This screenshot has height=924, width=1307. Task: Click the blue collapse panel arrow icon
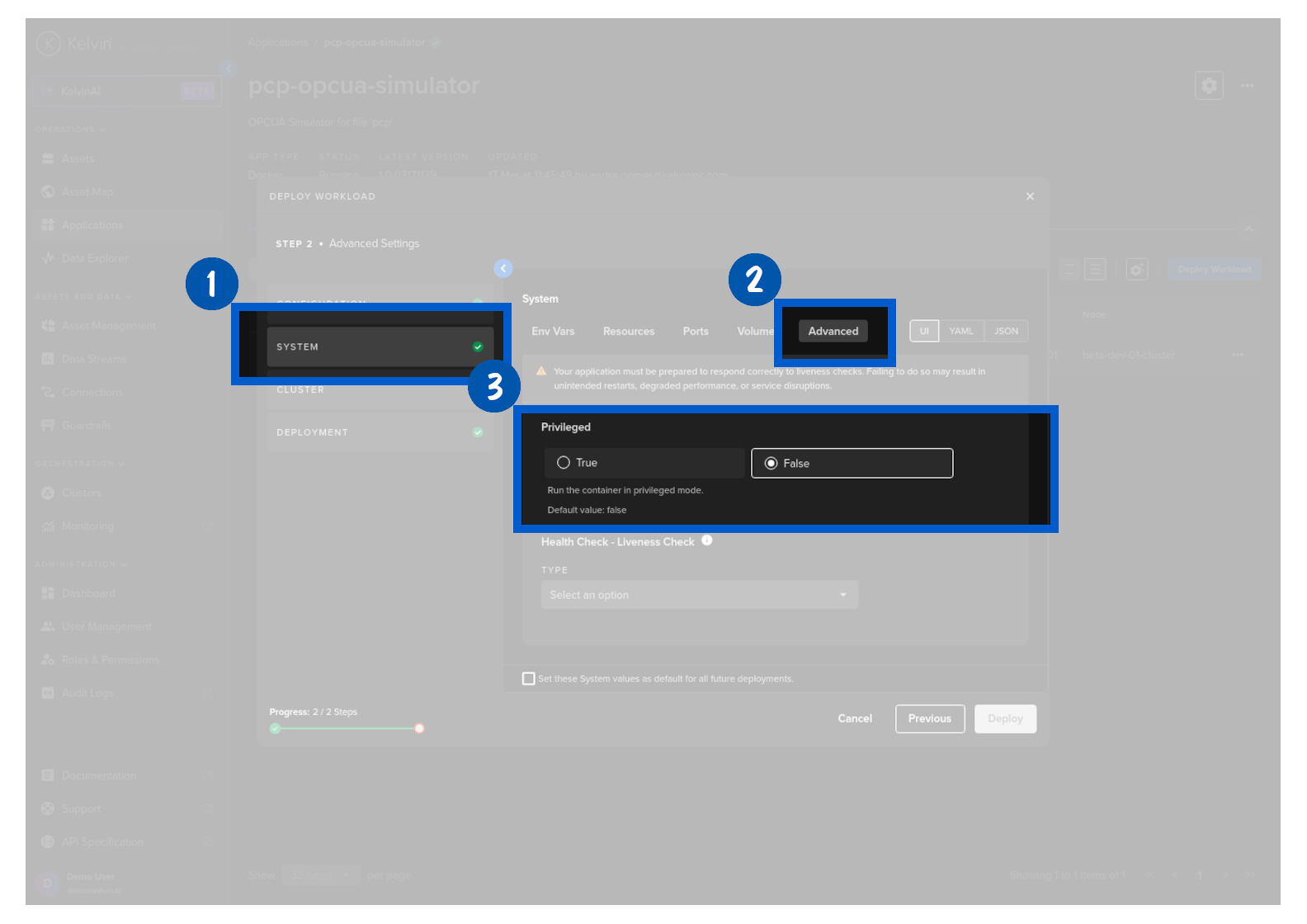(503, 268)
